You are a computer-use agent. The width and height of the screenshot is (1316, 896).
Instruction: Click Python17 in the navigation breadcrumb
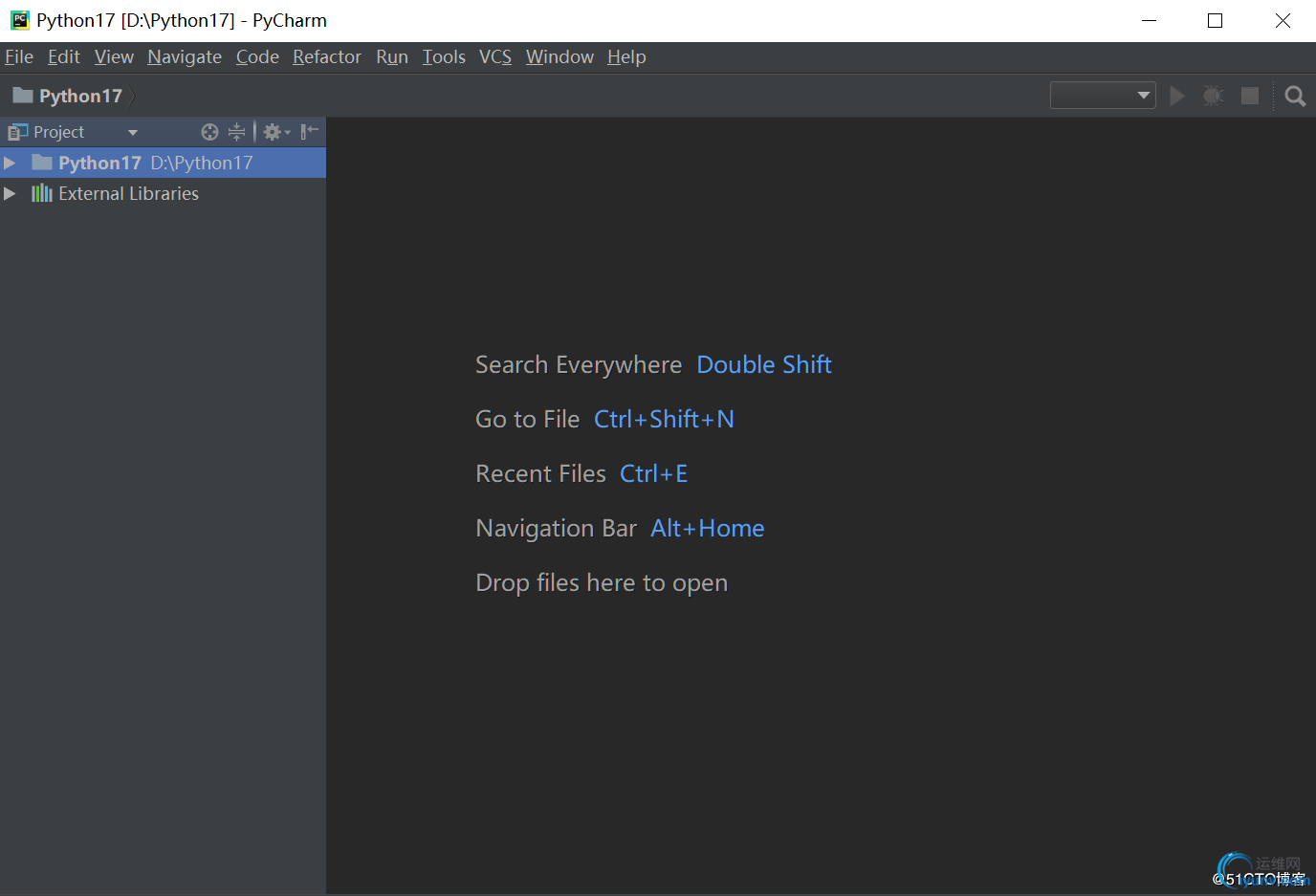coord(80,96)
